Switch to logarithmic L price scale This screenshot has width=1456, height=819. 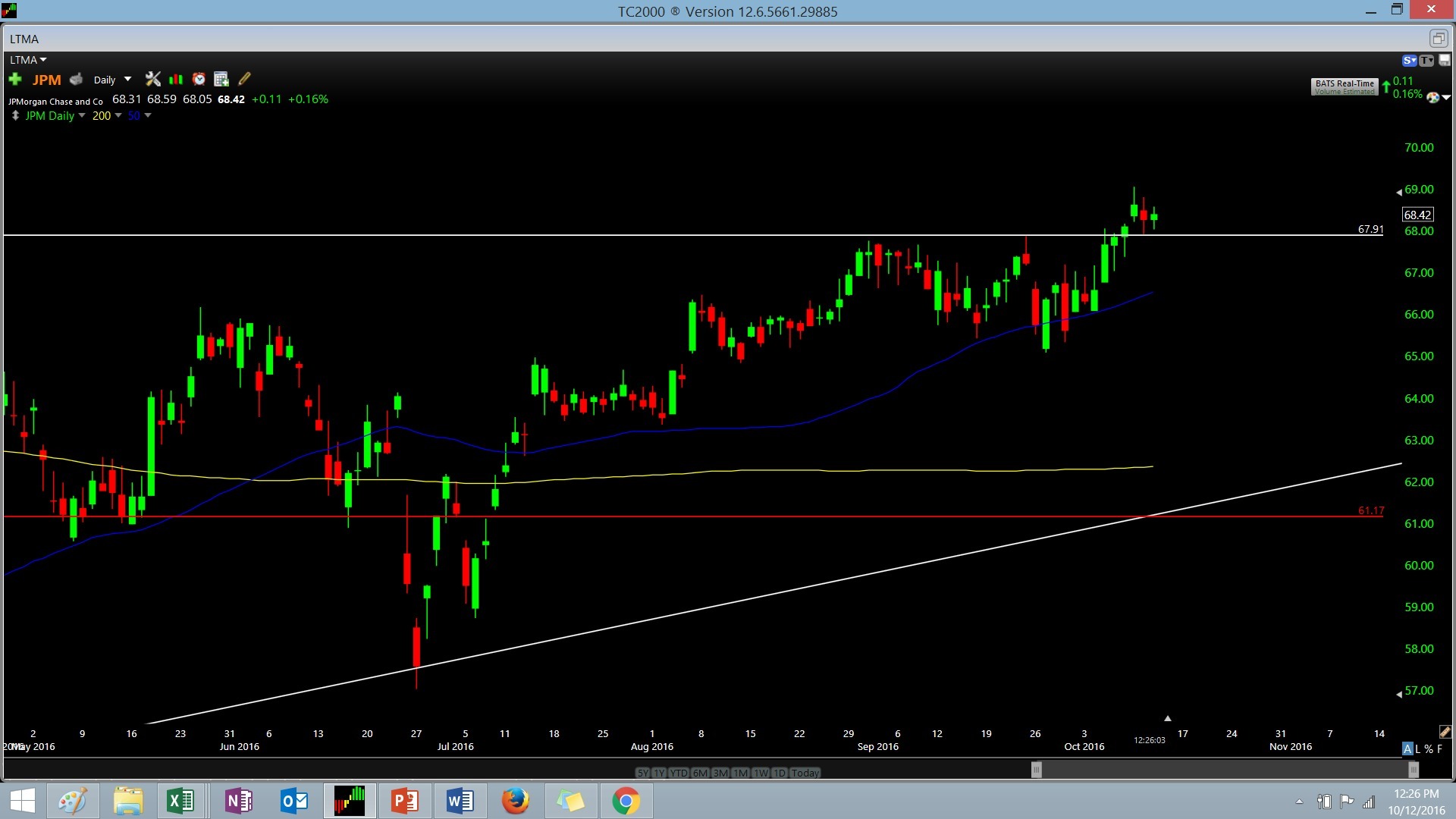click(1418, 748)
